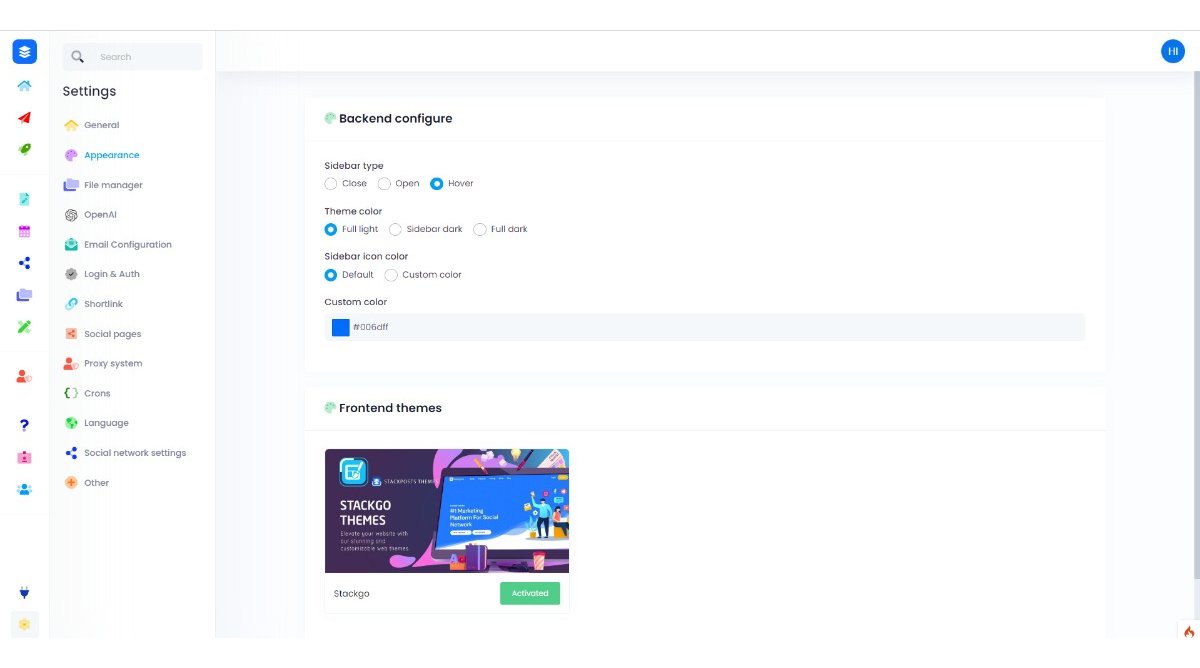Open the purple calendar icon

tap(24, 231)
